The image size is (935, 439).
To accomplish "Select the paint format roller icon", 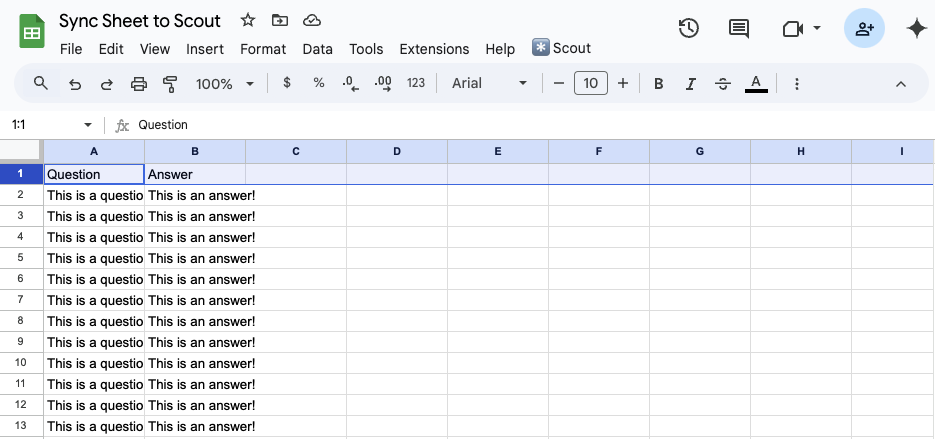I will tap(170, 84).
